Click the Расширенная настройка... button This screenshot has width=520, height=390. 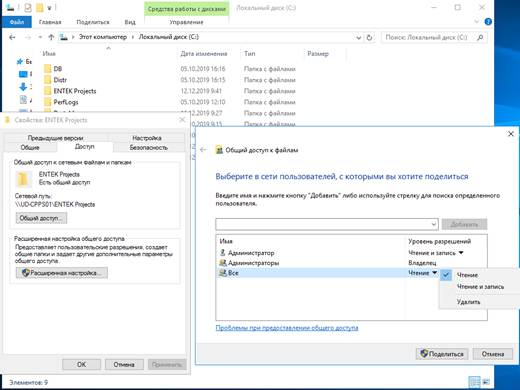(62, 273)
